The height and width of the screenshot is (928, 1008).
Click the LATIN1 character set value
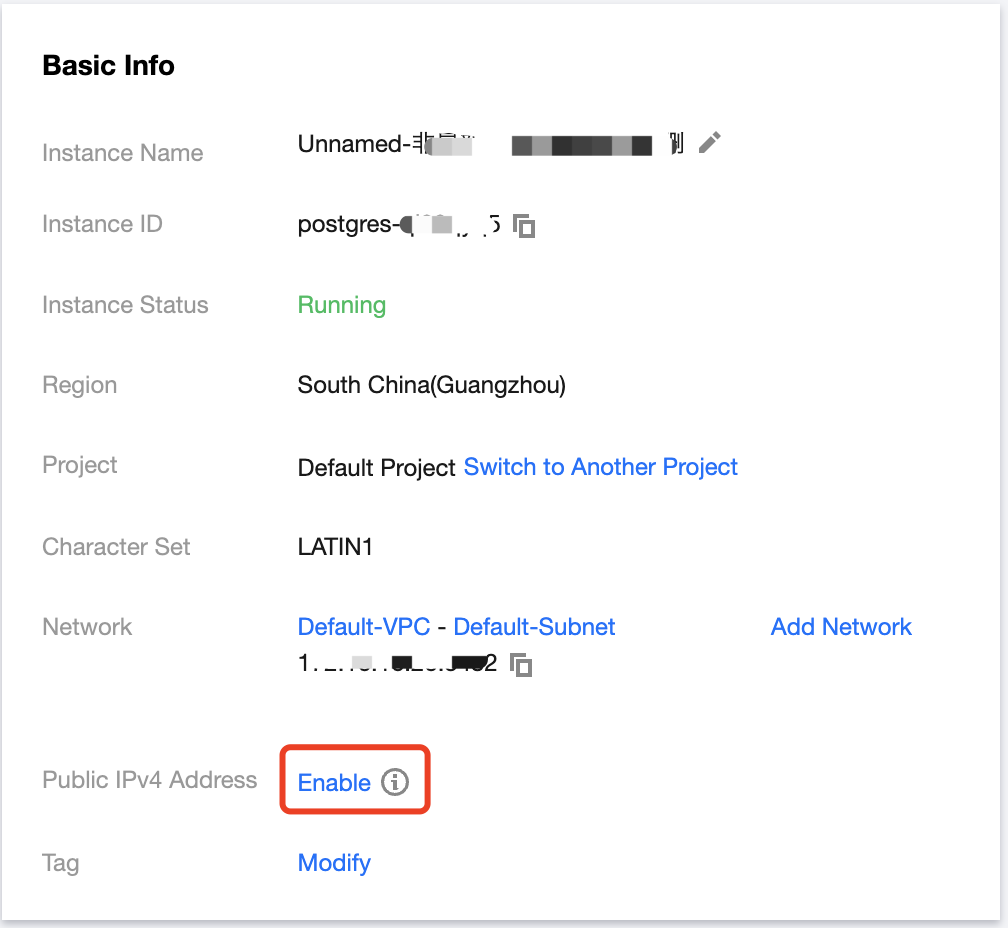pyautogui.click(x=335, y=547)
